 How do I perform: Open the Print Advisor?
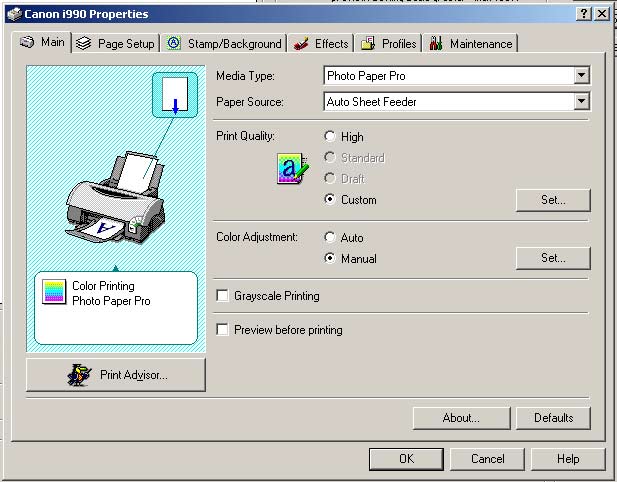pyautogui.click(x=116, y=375)
